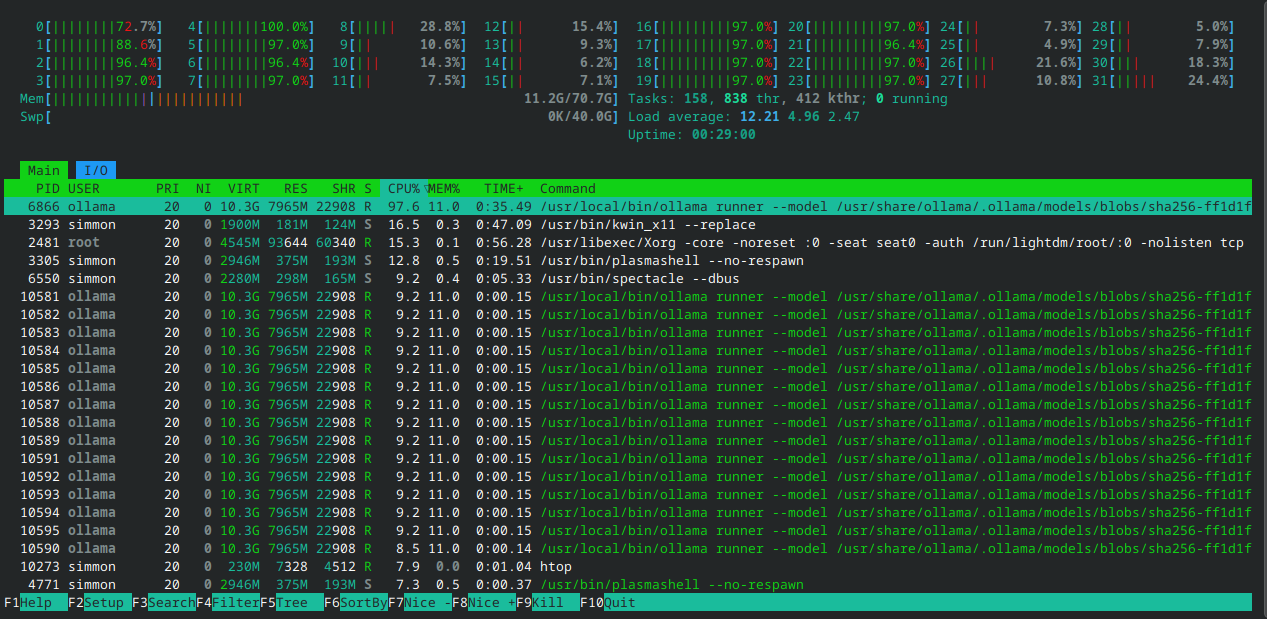Click the PRI column header
This screenshot has height=619, width=1267.
click(x=168, y=188)
